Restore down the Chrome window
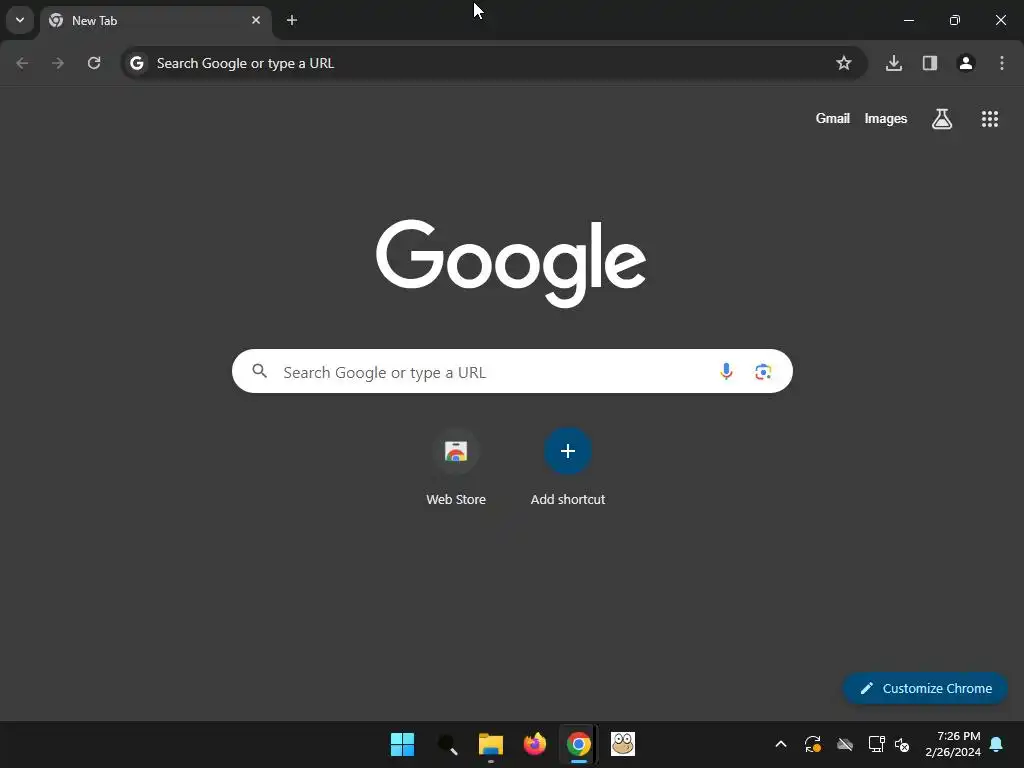1024x768 pixels. point(955,20)
